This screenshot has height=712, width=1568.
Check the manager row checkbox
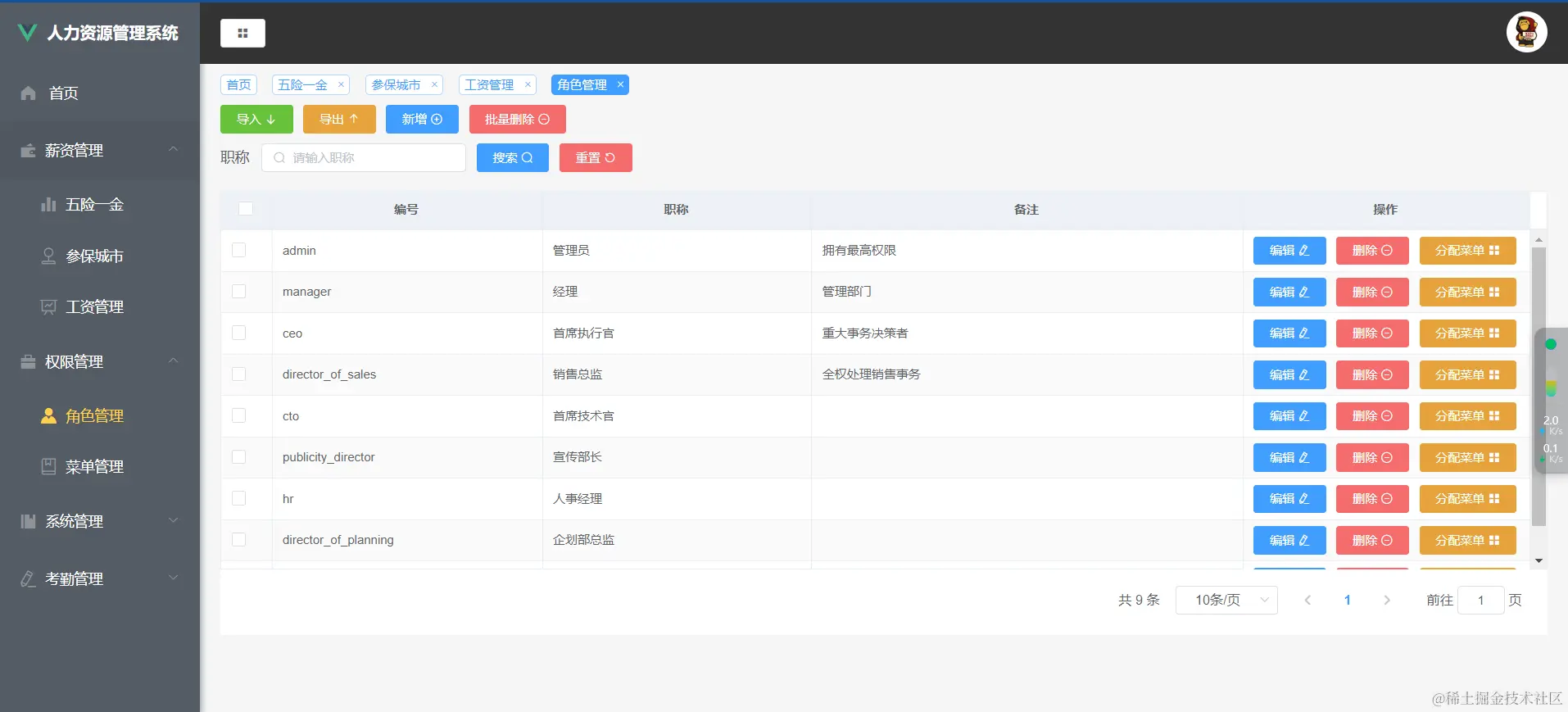click(239, 291)
